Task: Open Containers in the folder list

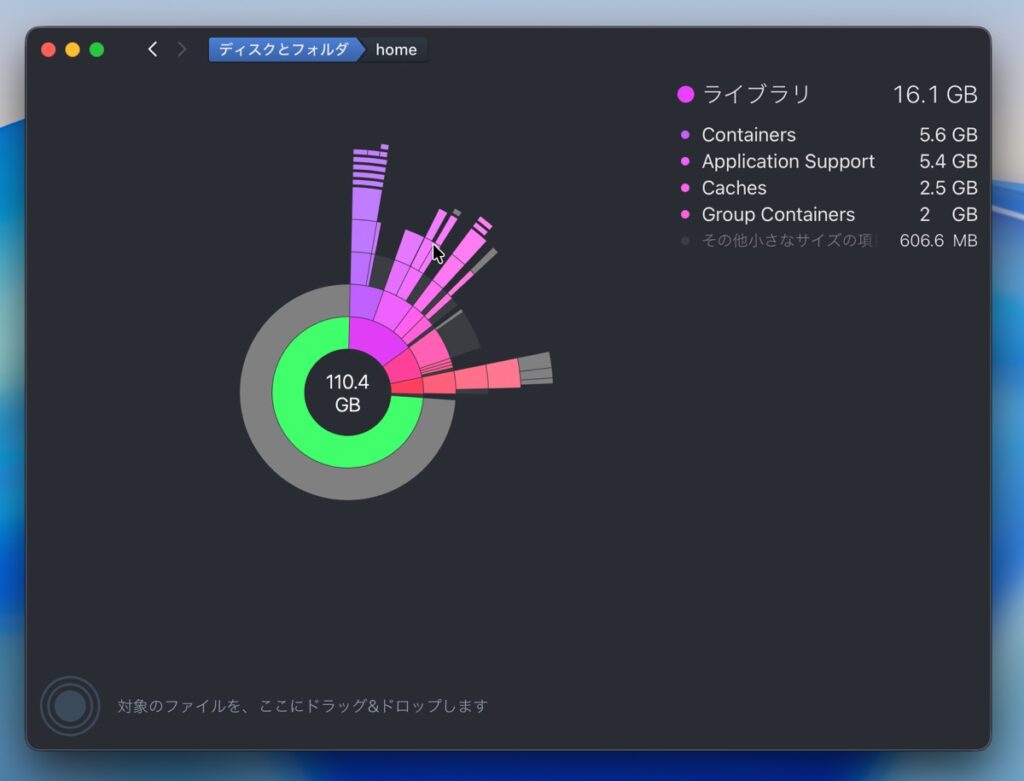Action: (748, 135)
